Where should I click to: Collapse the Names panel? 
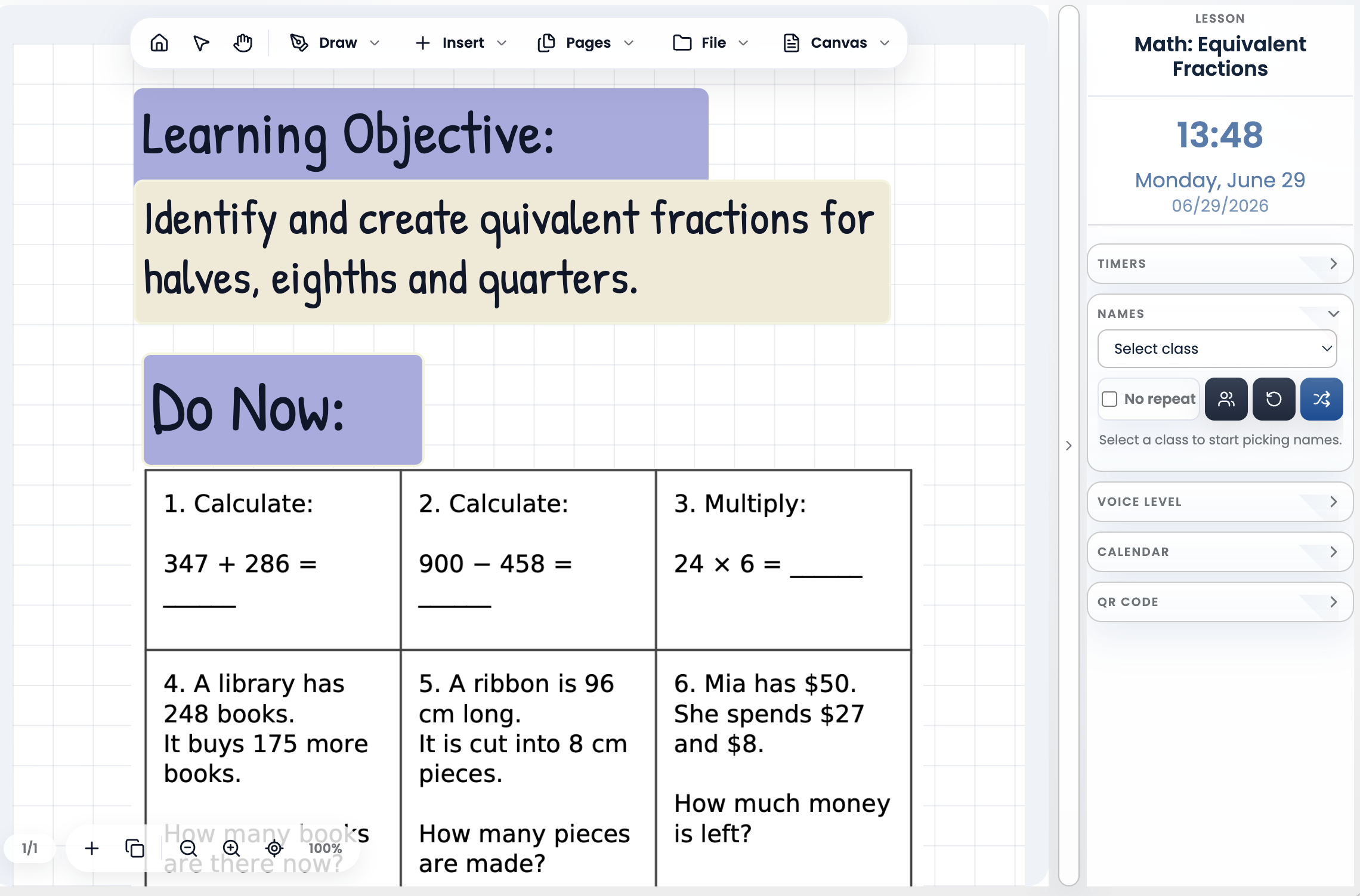pos(1334,314)
